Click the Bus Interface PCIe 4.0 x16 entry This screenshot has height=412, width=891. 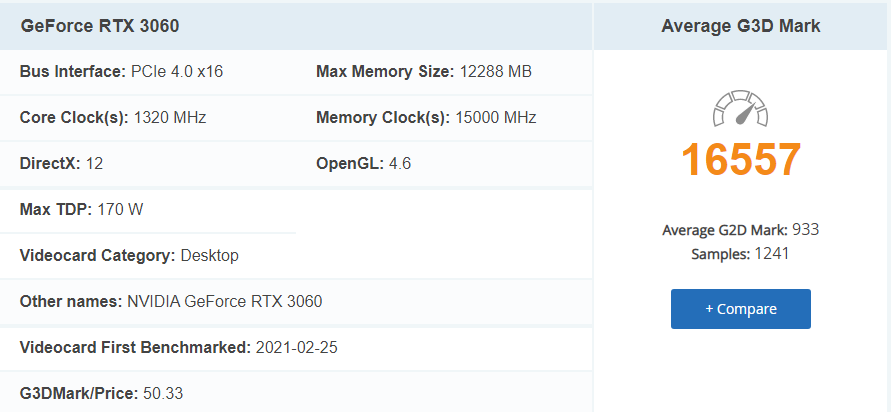(122, 72)
